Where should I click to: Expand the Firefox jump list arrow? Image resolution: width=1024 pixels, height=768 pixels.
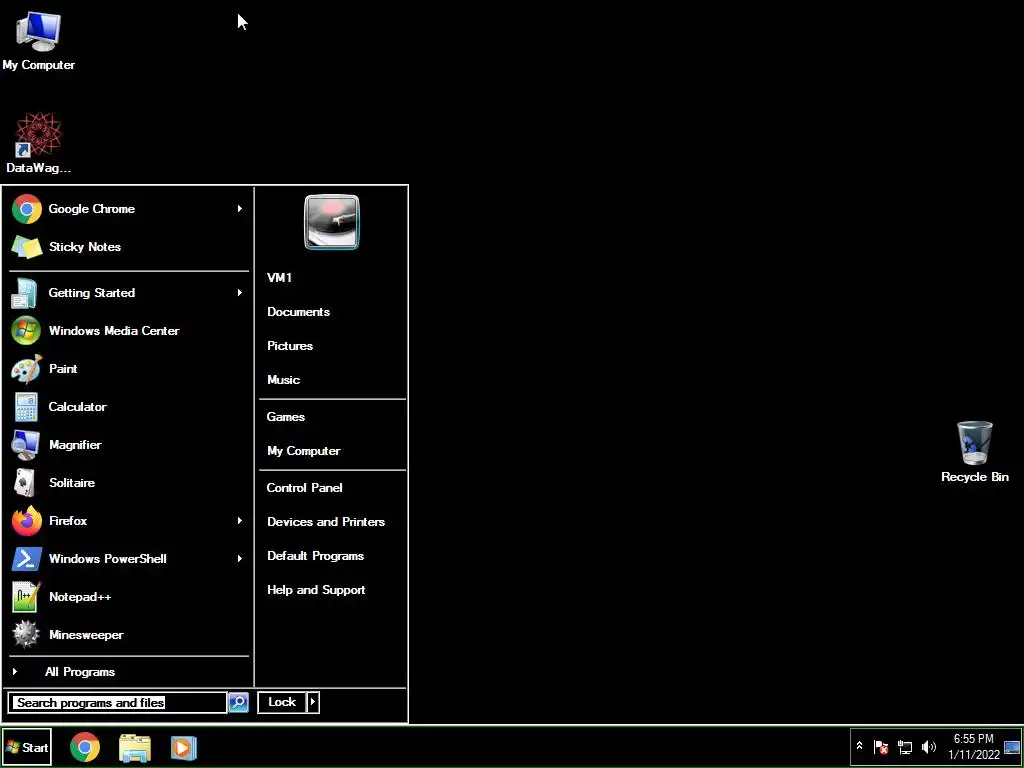[x=240, y=520]
